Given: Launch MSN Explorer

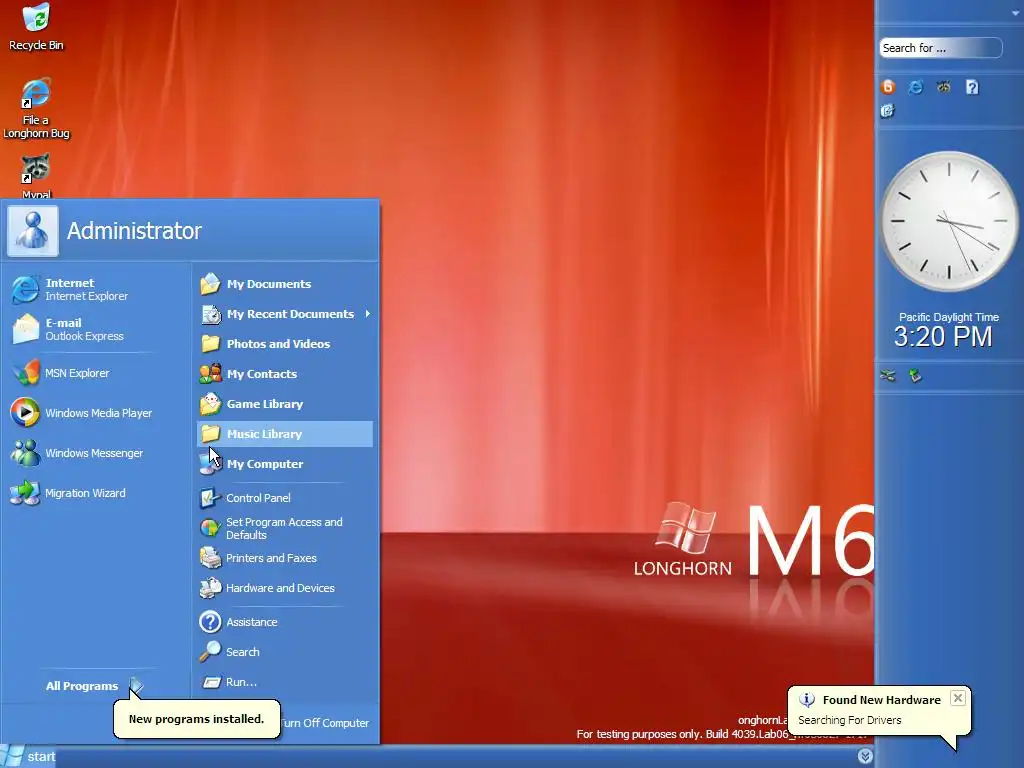Looking at the screenshot, I should click(x=61, y=373).
